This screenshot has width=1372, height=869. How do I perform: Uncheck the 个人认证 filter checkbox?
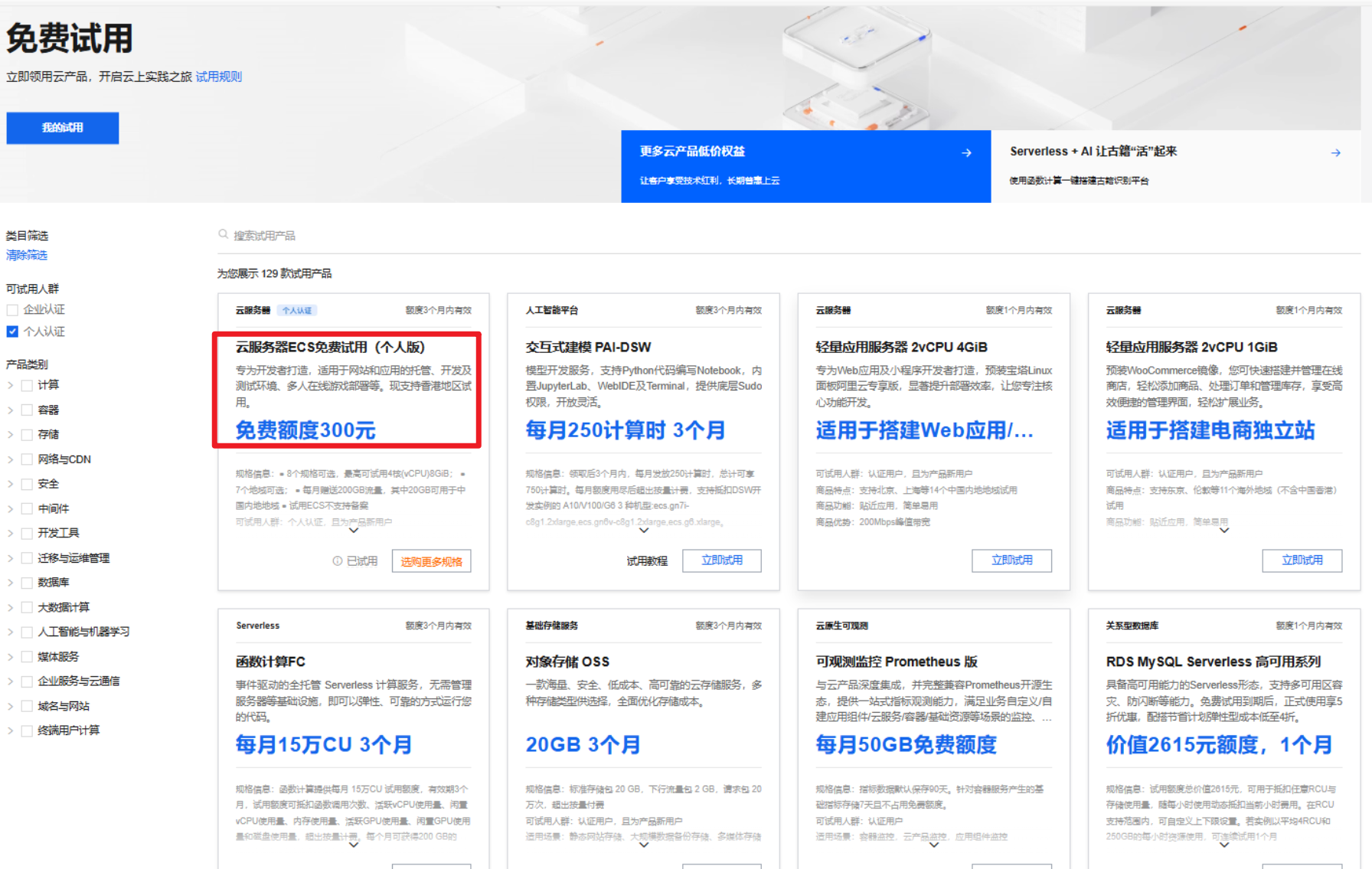pos(11,331)
